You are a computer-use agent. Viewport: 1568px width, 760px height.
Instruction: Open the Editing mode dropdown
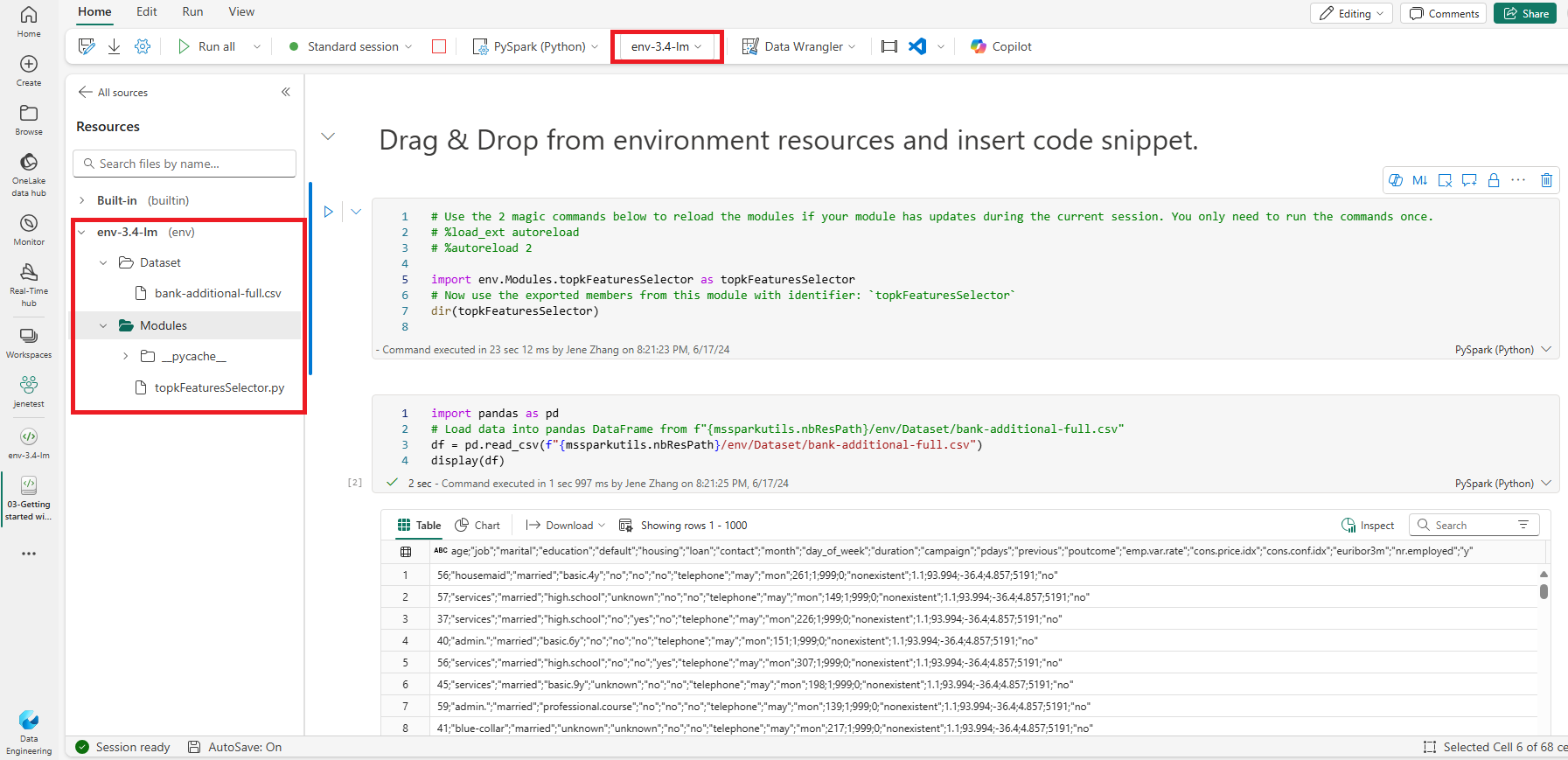1351,13
